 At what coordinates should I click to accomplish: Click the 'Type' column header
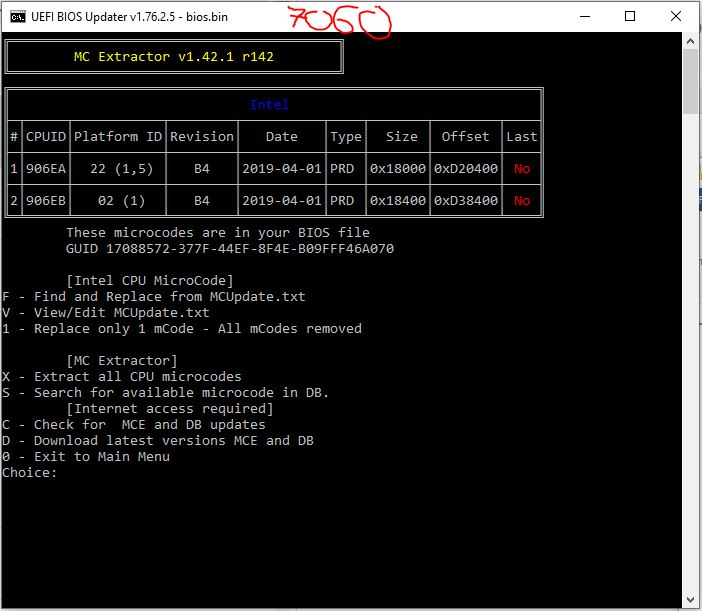click(346, 137)
